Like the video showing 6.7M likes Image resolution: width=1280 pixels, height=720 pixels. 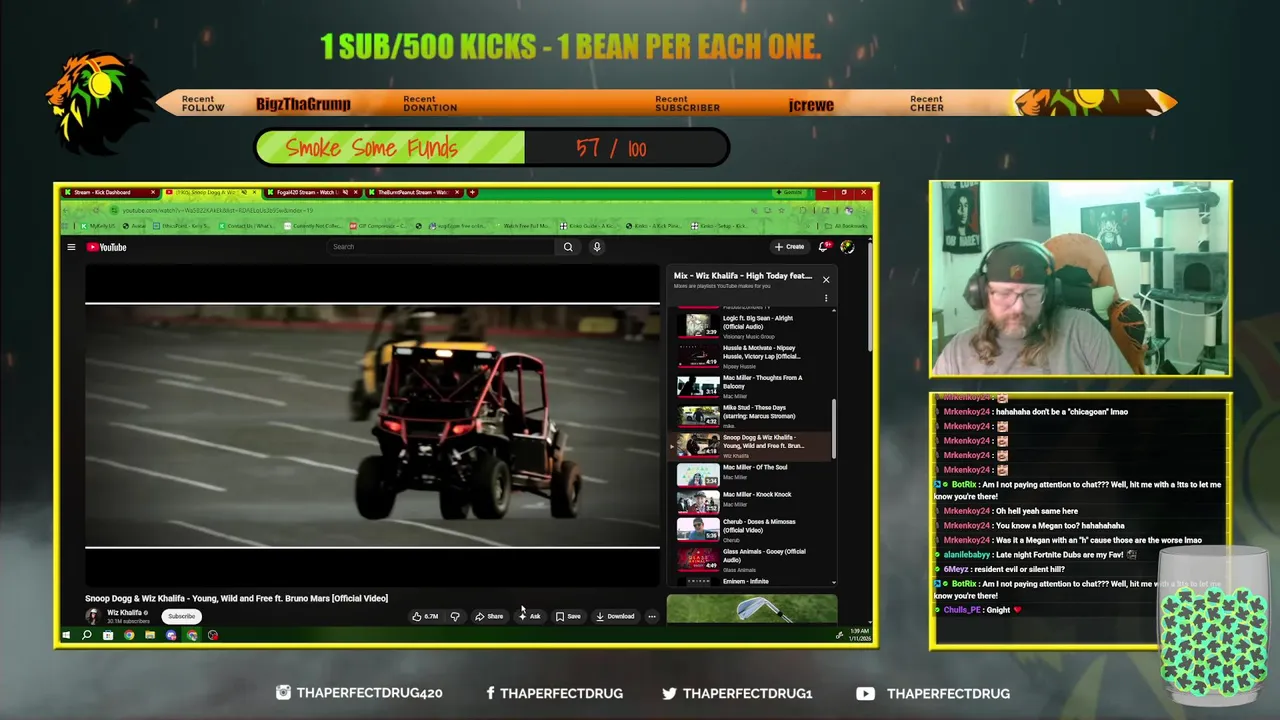(425, 616)
